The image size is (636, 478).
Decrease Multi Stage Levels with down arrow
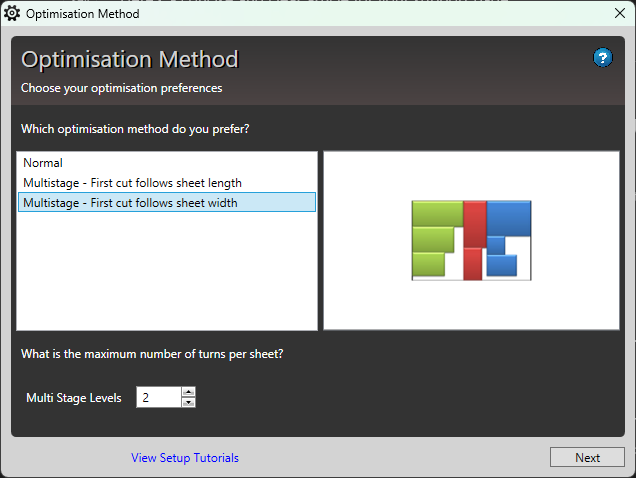click(x=188, y=403)
